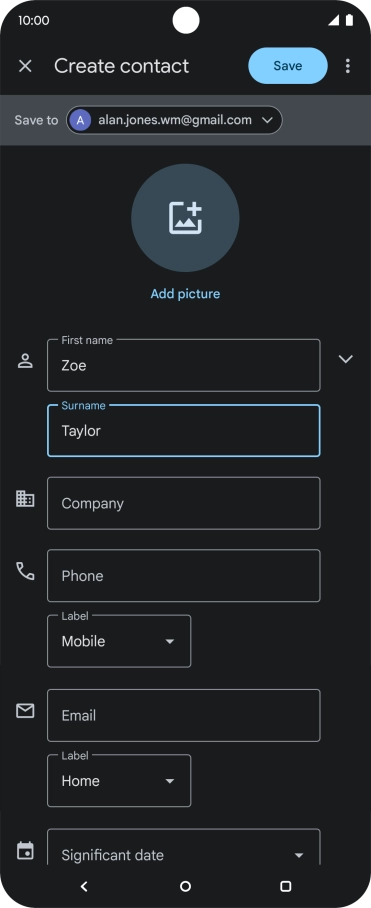
Task: Open the Significant date dropdown
Action: (x=183, y=847)
